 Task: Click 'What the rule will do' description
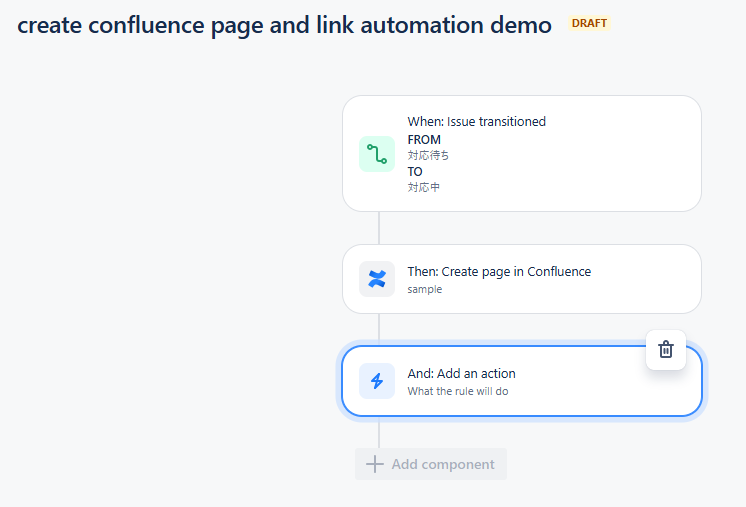click(x=458, y=391)
